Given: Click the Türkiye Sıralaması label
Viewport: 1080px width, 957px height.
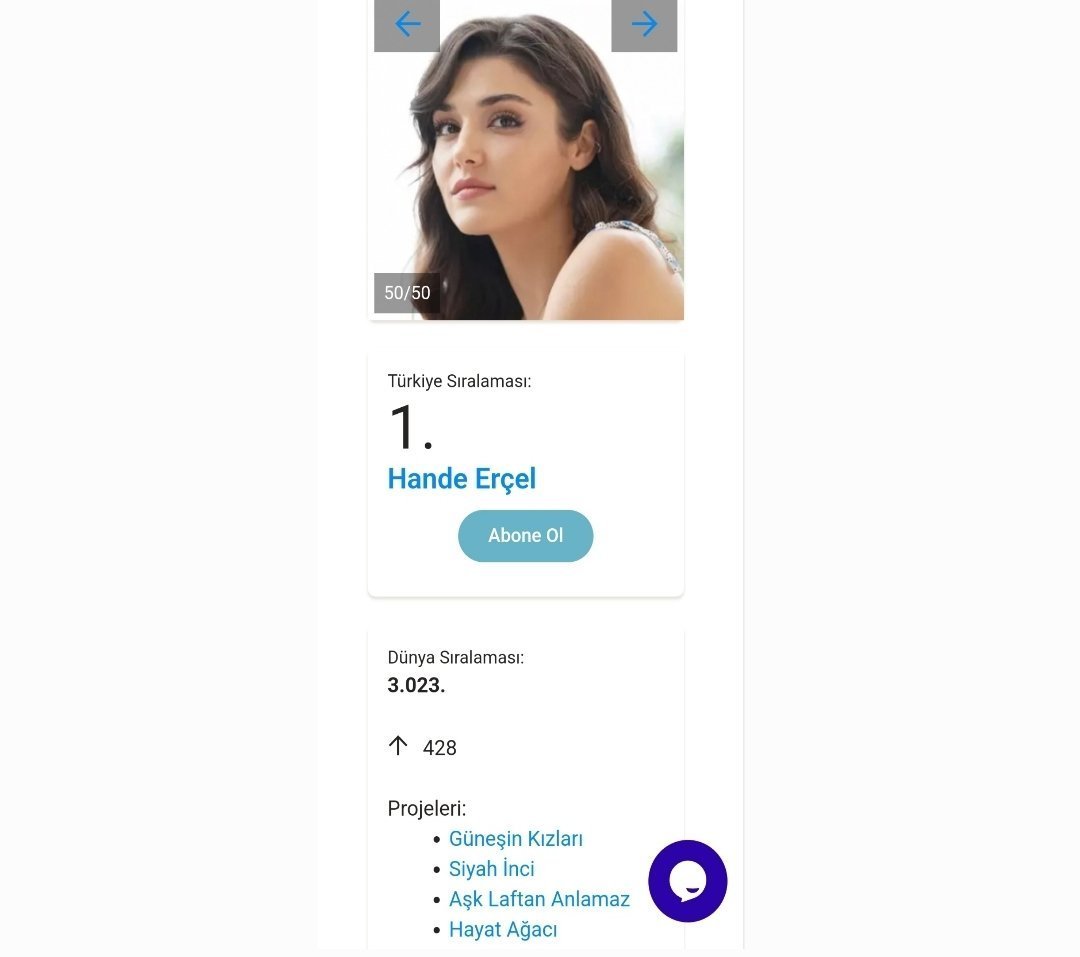Looking at the screenshot, I should pos(459,381).
